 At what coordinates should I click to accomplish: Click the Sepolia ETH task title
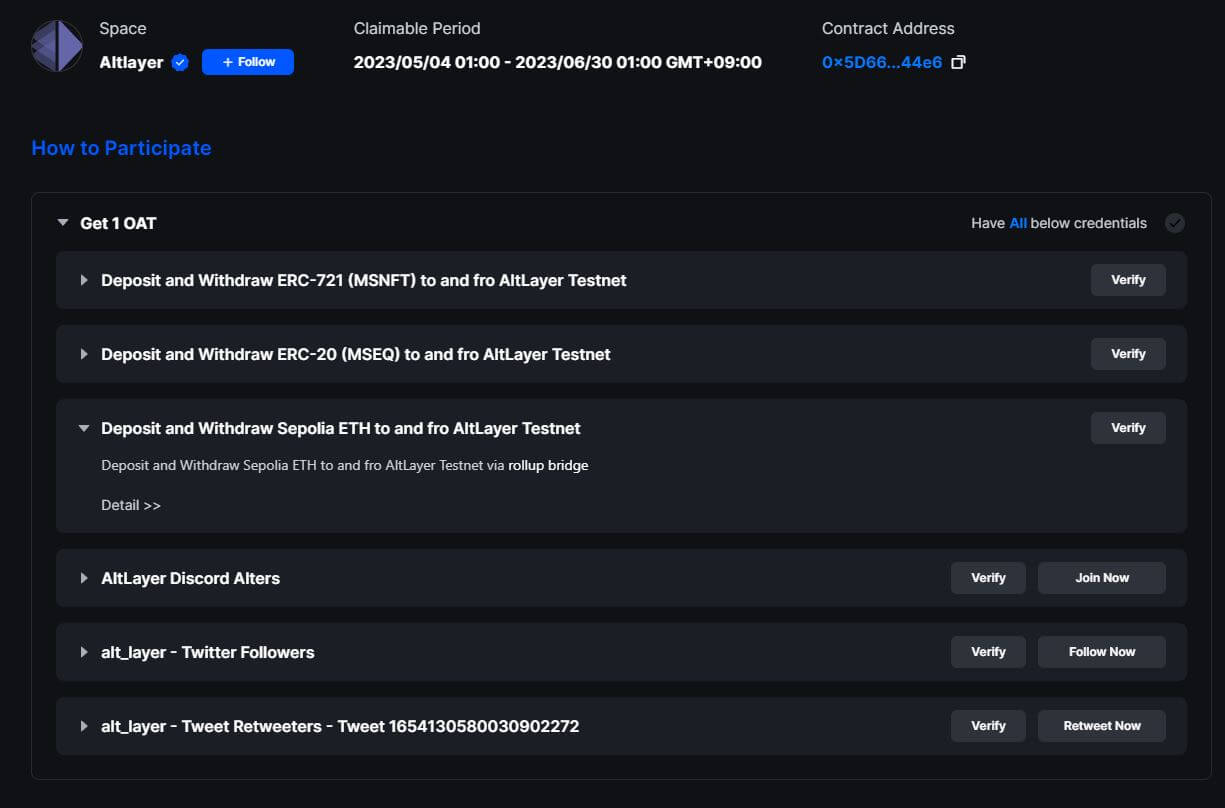click(341, 428)
